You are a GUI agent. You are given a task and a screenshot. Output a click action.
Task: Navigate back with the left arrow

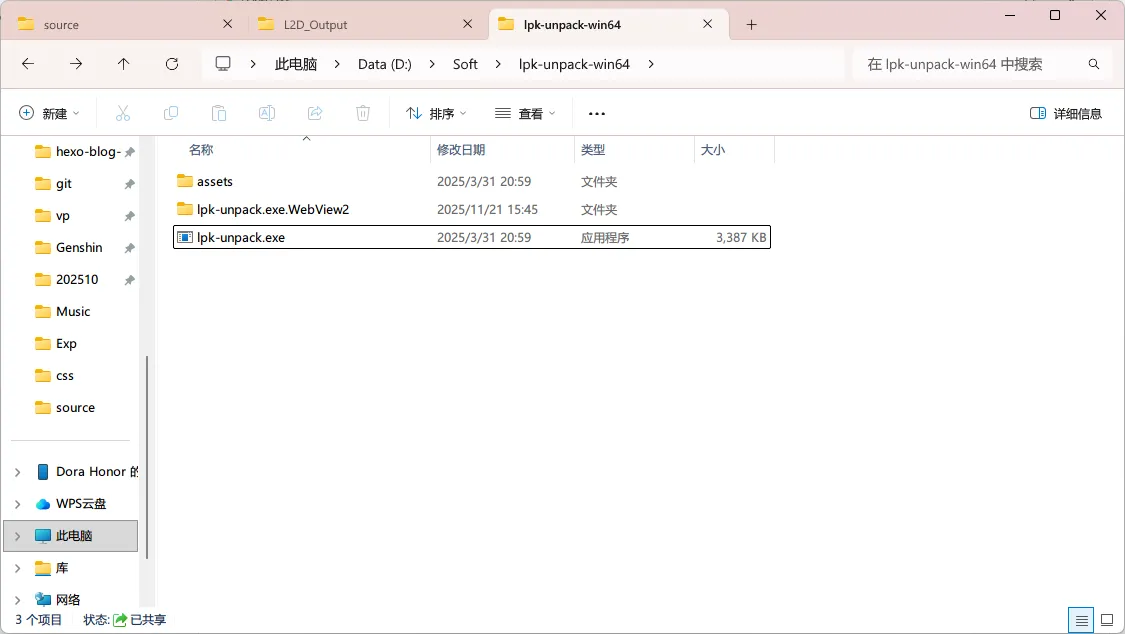tap(28, 64)
